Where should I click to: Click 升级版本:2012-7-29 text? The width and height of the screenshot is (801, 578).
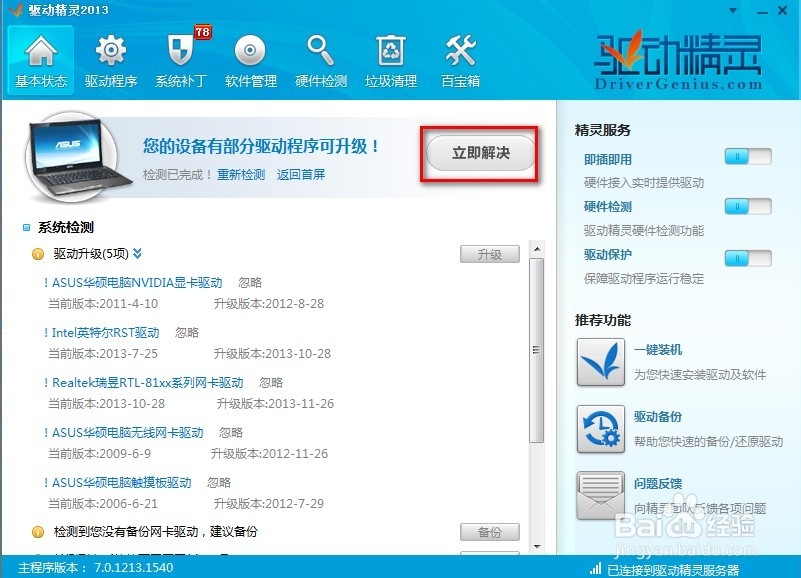[x=269, y=504]
